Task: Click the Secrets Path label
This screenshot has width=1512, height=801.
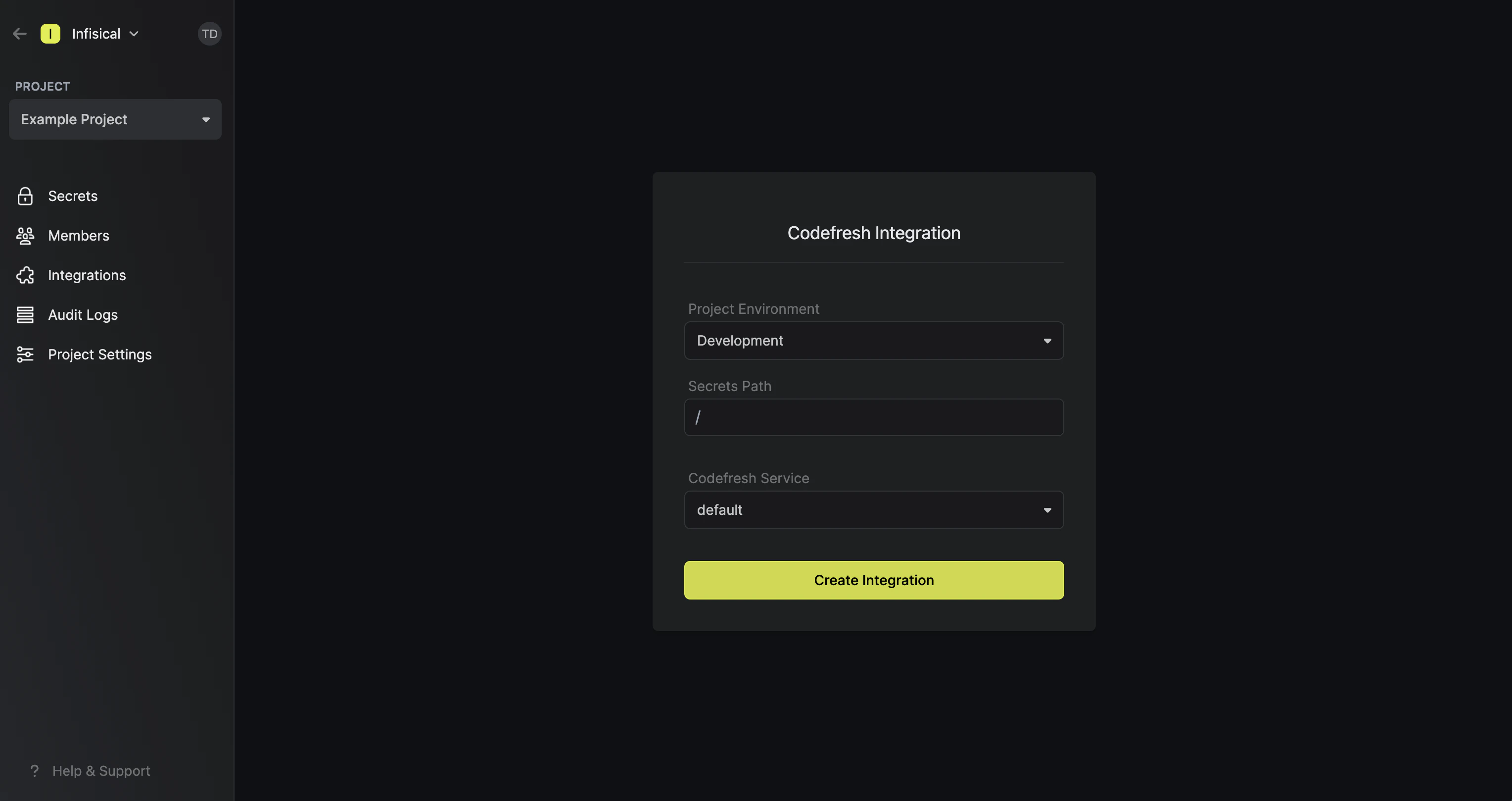Action: (x=730, y=387)
